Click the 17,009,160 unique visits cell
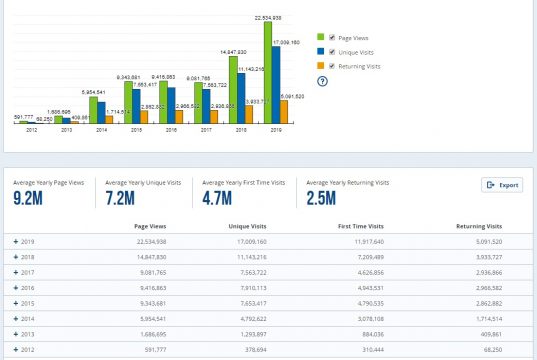The width and height of the screenshot is (537, 360). point(252,241)
